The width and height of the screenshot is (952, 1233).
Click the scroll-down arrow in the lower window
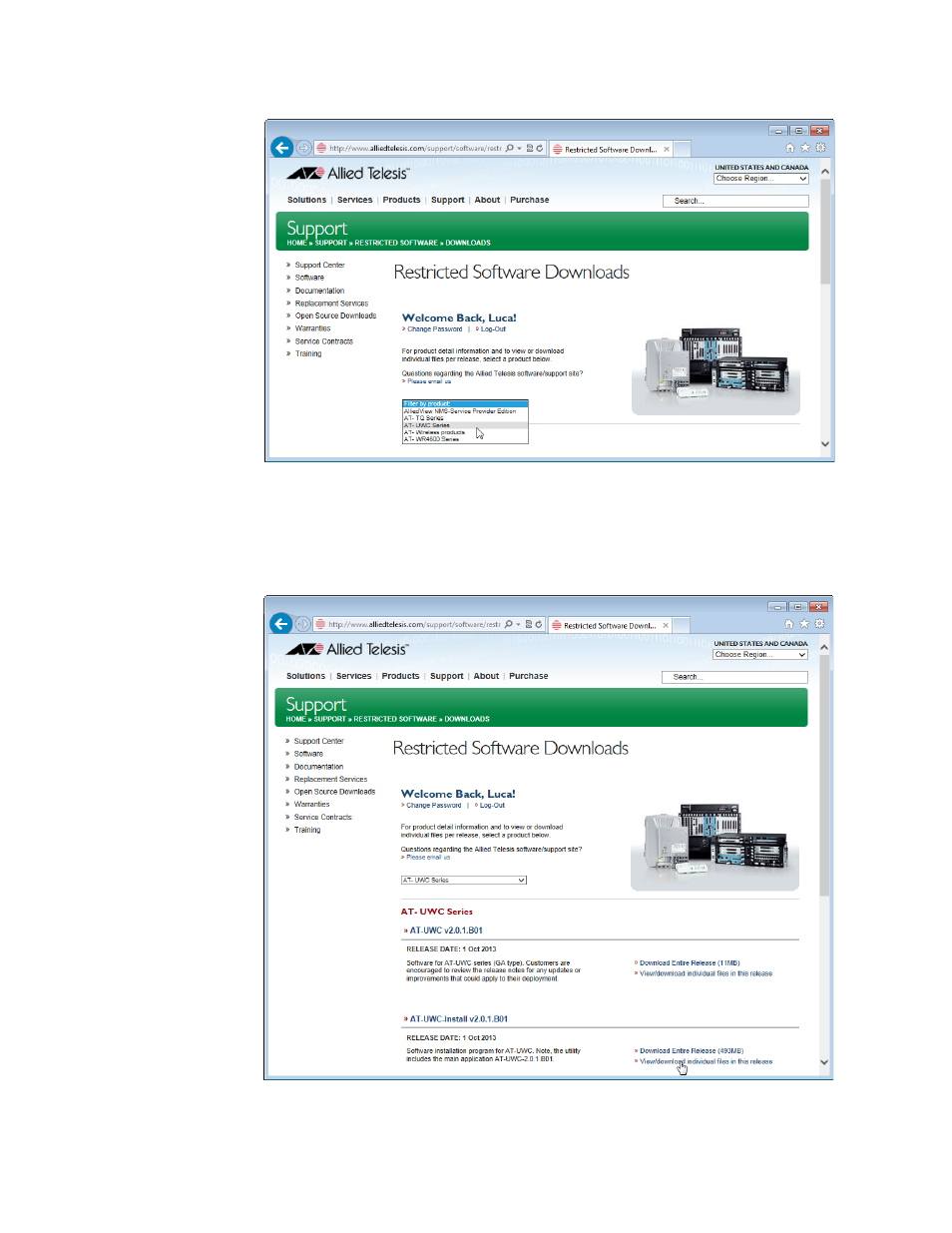[824, 1062]
